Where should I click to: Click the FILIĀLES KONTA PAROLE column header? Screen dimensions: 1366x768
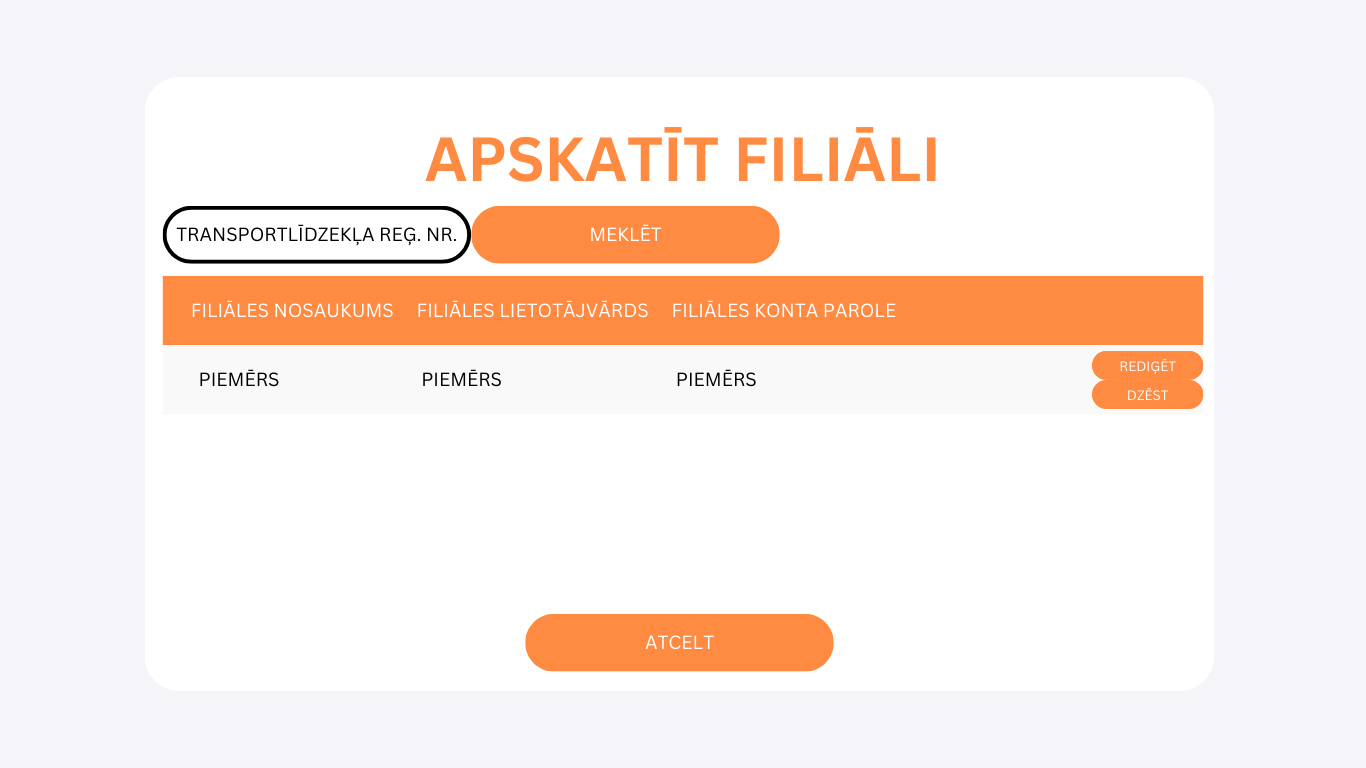(x=783, y=311)
